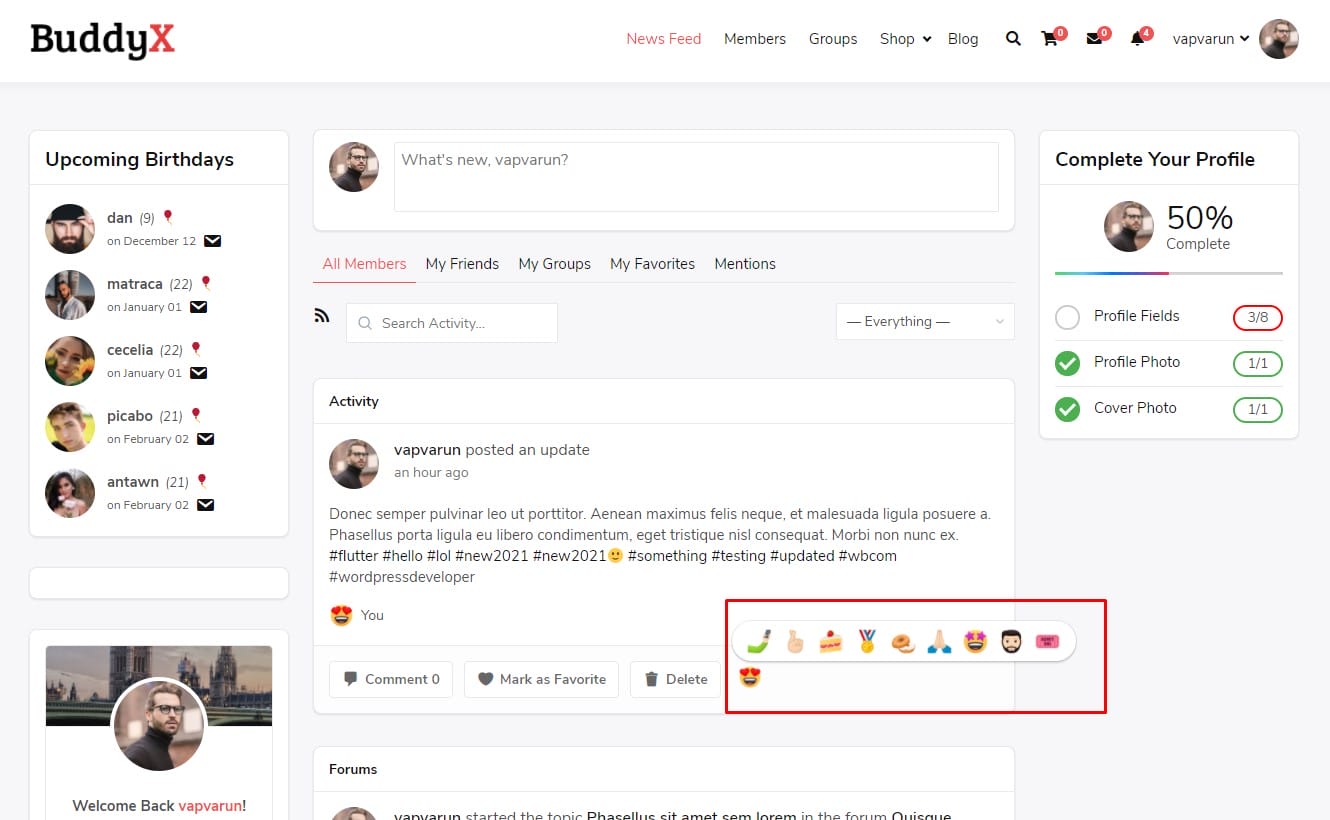Viewport: 1330px width, 820px height.
Task: Pick the gold medal reaction emoji
Action: pos(867,641)
